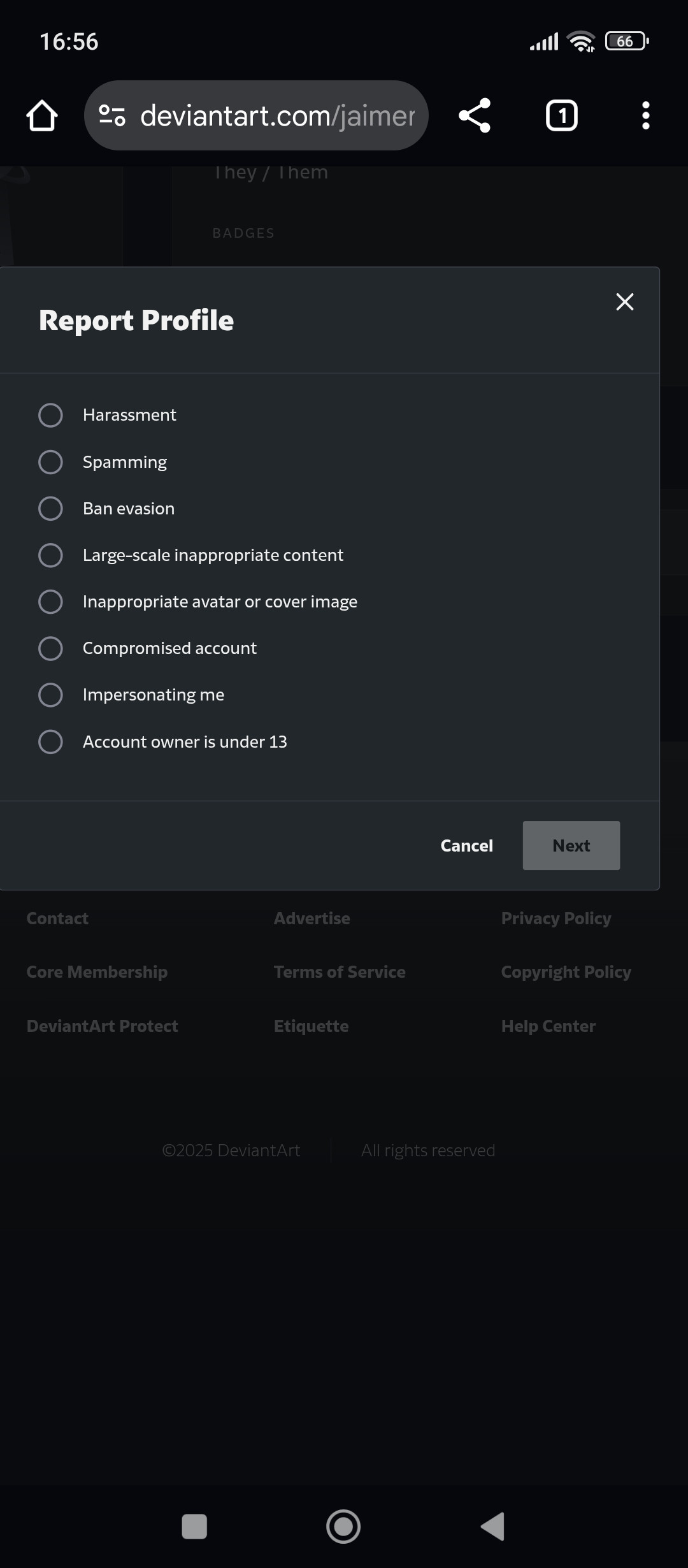Tap the deviantart.com address bar
The image size is (688, 1568).
pos(256,115)
